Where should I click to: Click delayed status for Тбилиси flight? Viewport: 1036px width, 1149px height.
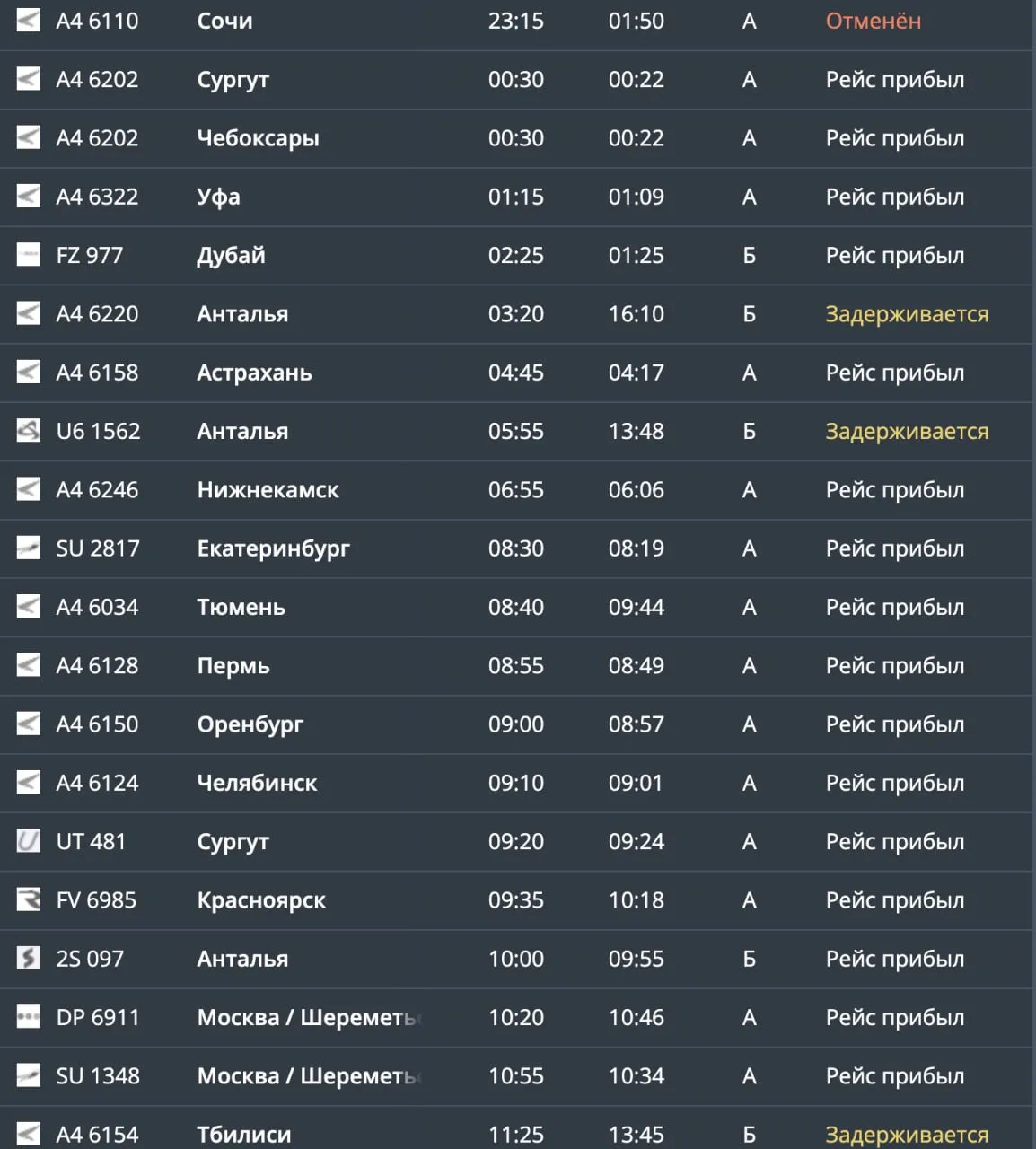(907, 1135)
